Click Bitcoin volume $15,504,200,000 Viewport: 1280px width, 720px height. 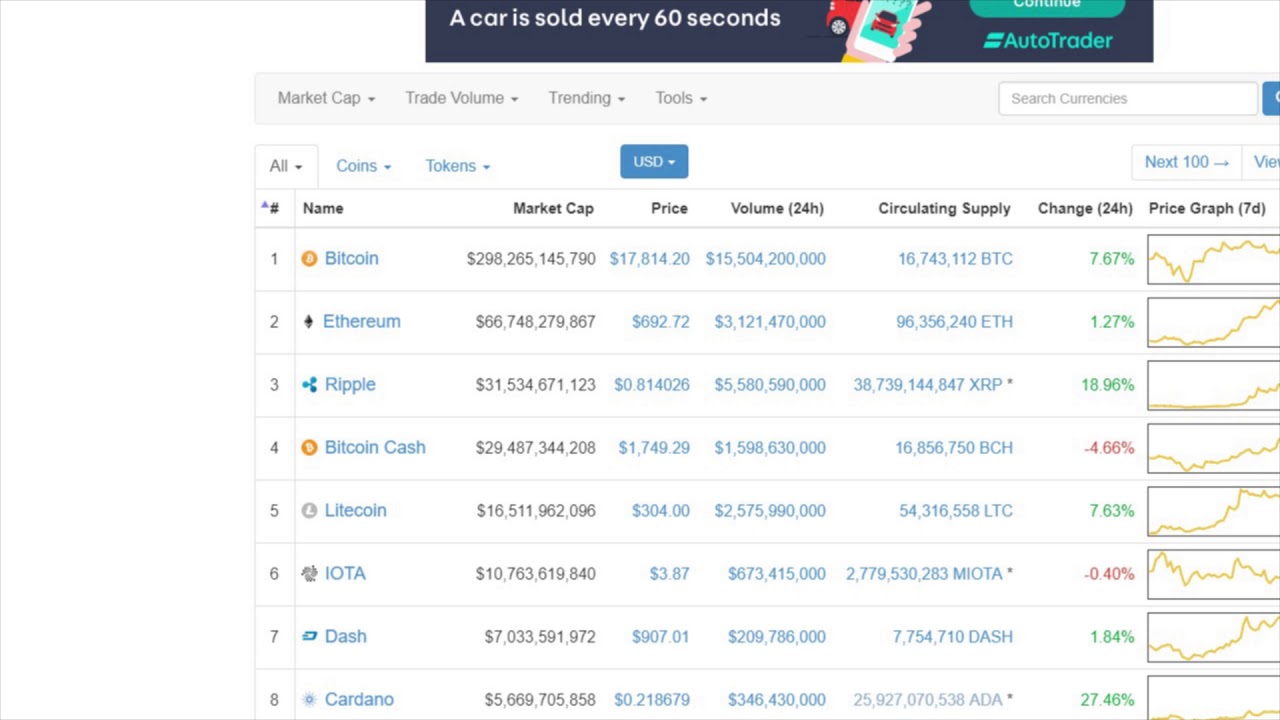(x=765, y=259)
